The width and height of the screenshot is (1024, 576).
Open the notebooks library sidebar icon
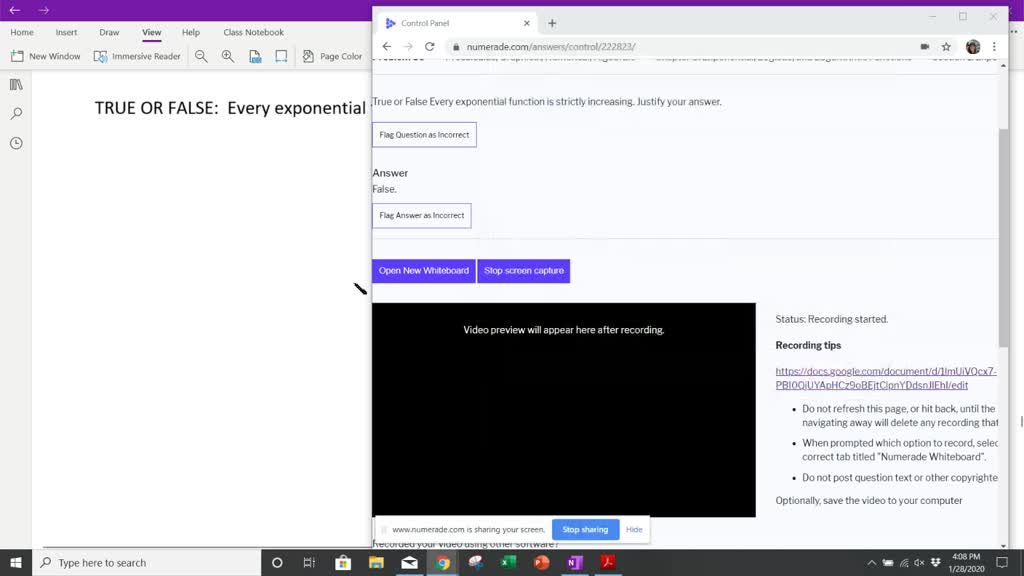click(14, 84)
